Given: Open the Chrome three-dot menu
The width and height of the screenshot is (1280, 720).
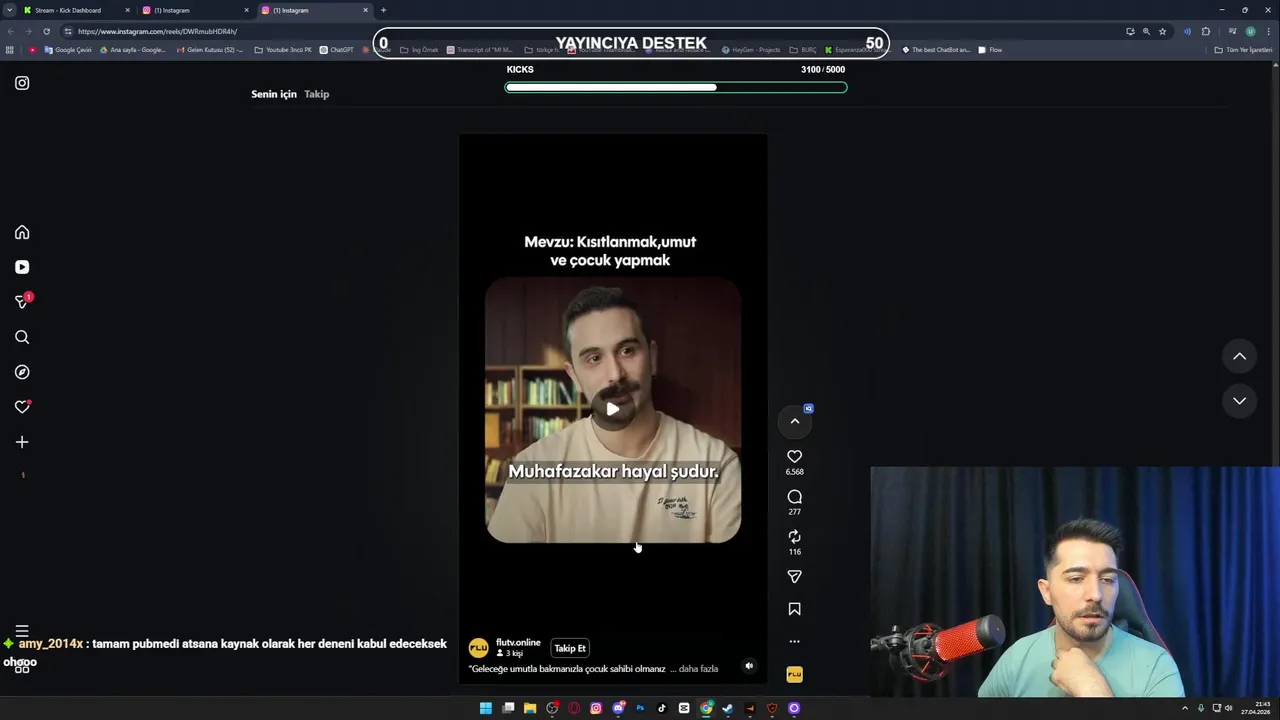Looking at the screenshot, I should point(1270,31).
